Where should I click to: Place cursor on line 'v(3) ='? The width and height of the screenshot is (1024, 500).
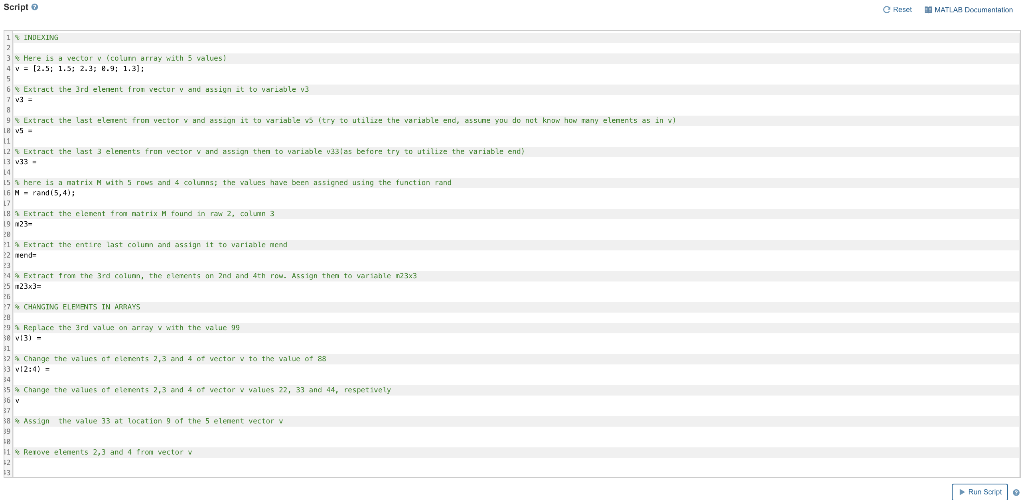tap(28, 338)
